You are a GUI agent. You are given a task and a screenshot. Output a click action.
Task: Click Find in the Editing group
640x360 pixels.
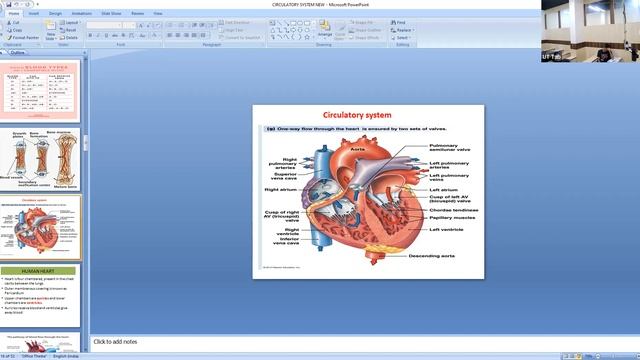tap(398, 23)
